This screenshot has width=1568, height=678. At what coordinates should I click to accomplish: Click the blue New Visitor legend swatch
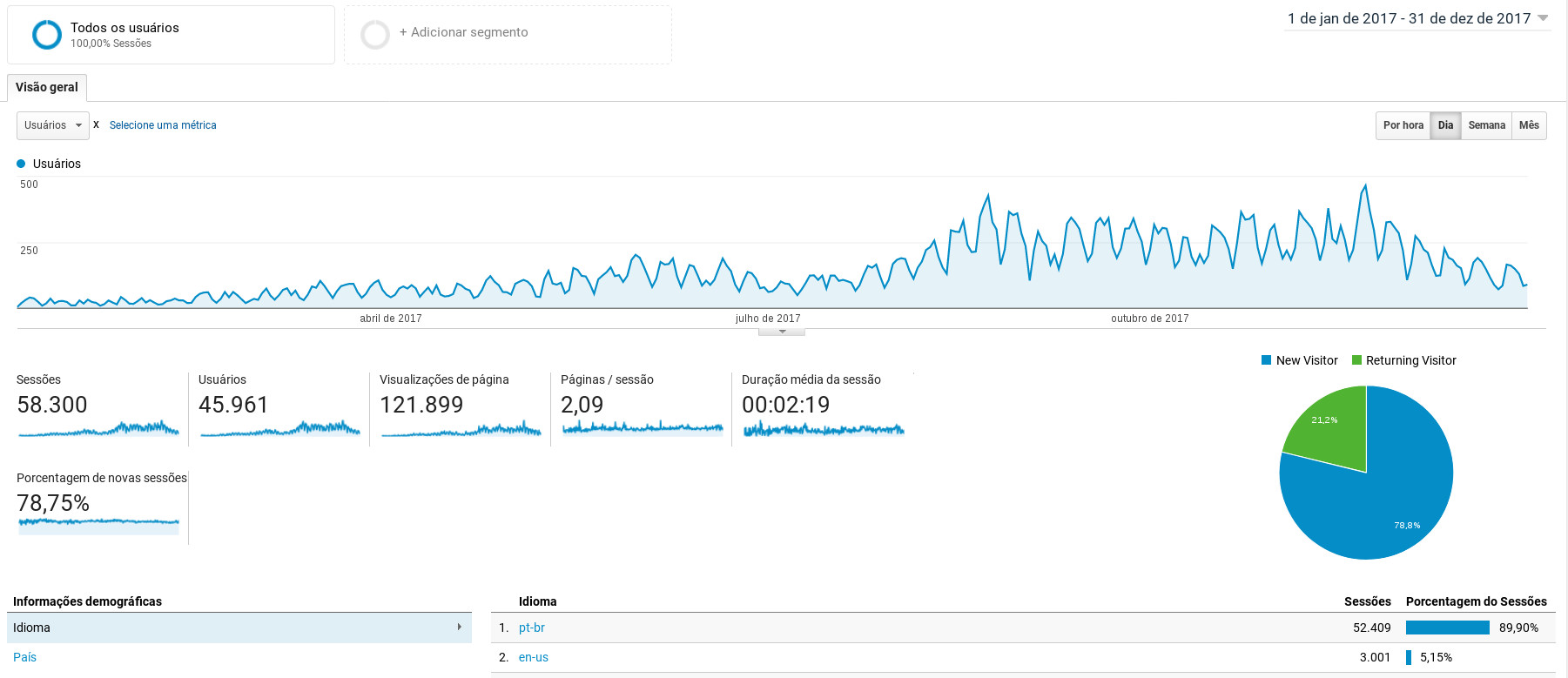point(1267,360)
